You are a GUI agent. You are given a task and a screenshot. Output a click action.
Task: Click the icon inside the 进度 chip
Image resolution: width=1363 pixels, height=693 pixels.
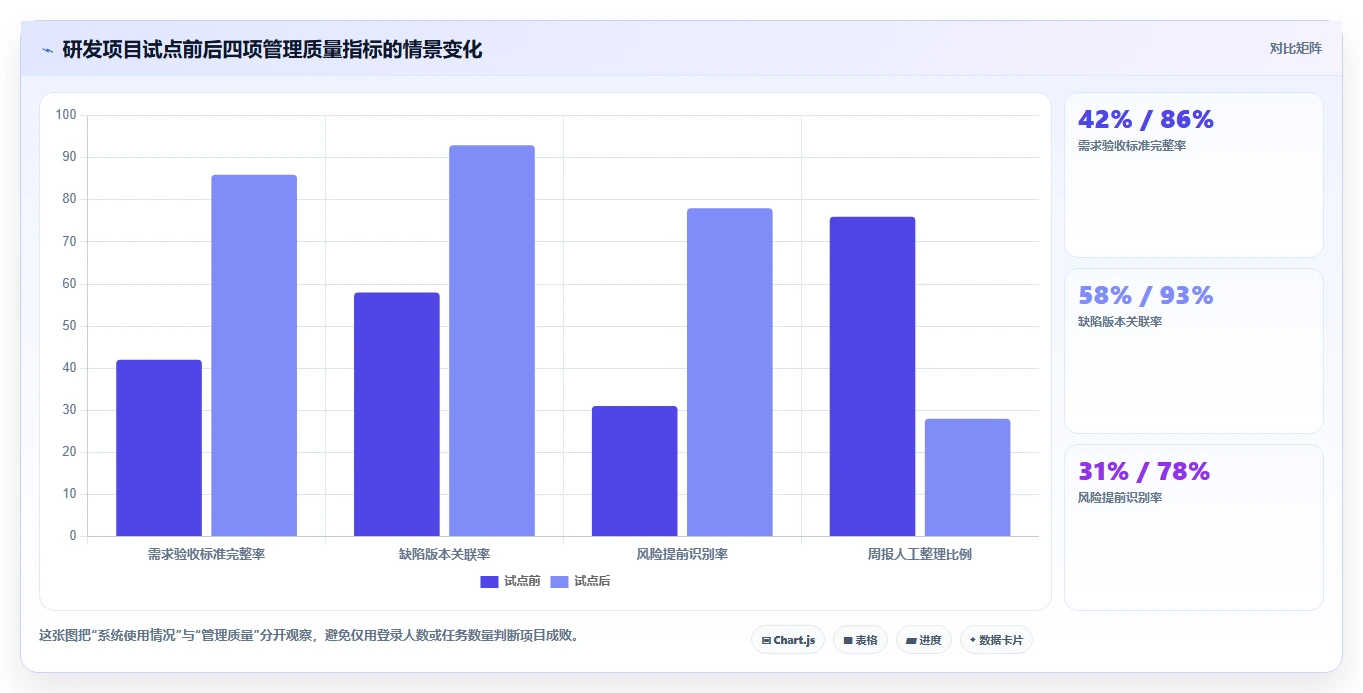911,640
